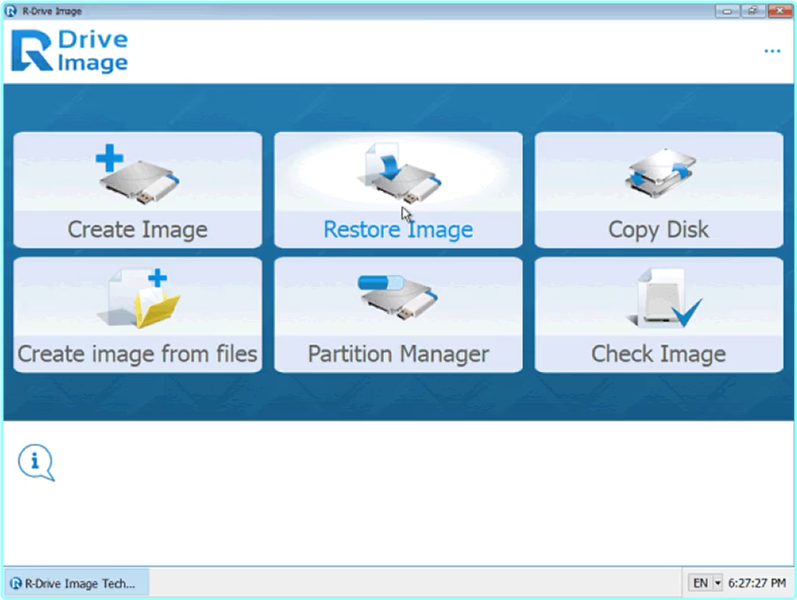Click the folder icon for Create image from files
The image size is (797, 600).
coord(138,298)
